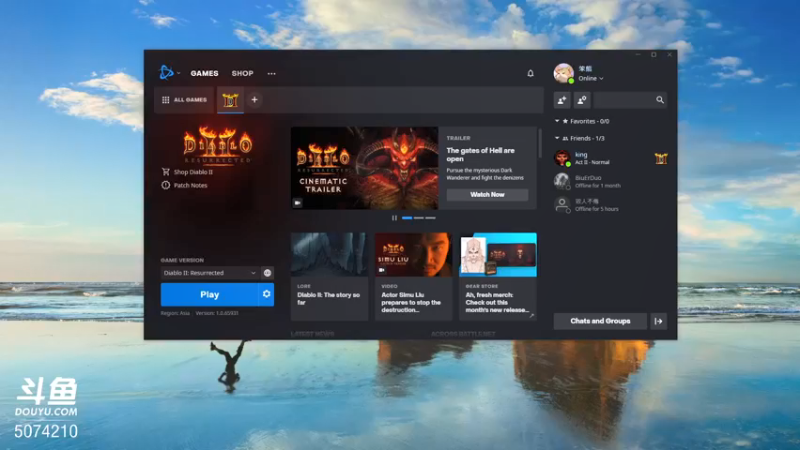Open the Patch Notes link
Image resolution: width=800 pixels, height=450 pixels.
(x=185, y=185)
